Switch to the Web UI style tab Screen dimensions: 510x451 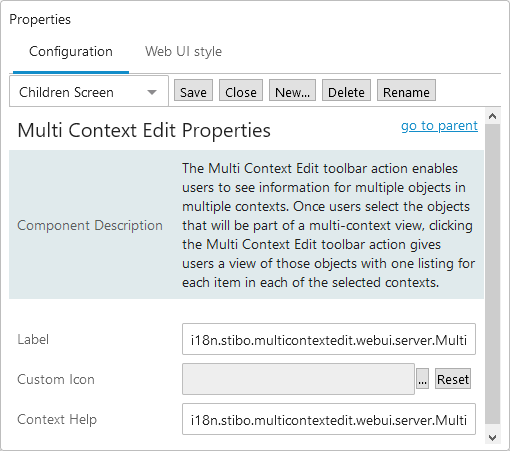click(x=183, y=52)
